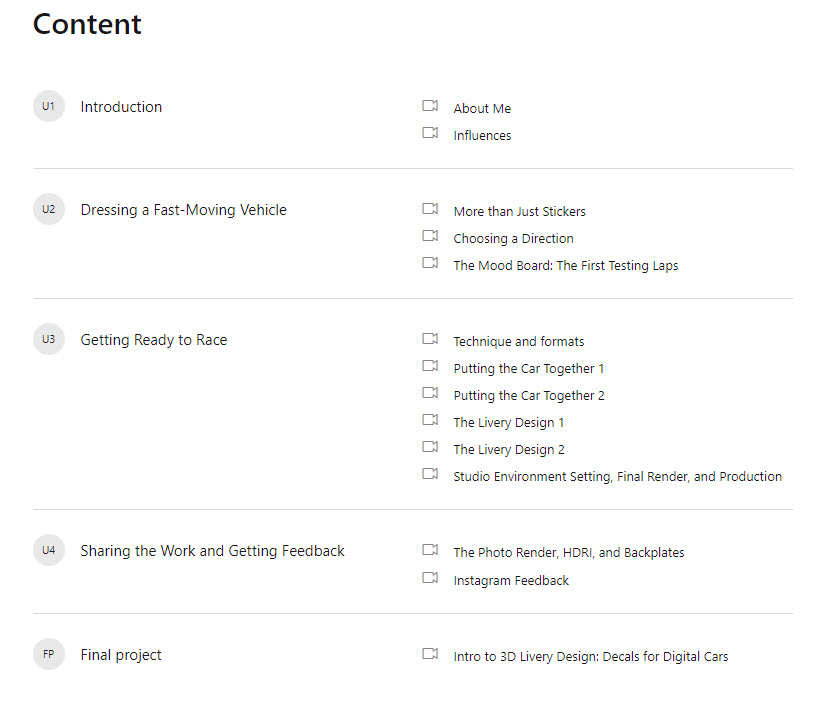Click the video icon beside Choosing a Direction

point(430,236)
